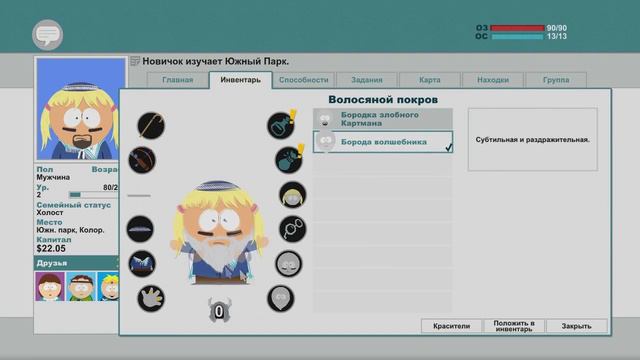Select the ranged weapon bow slot
Viewport: 640px width, 360px height.
[x=142, y=160]
